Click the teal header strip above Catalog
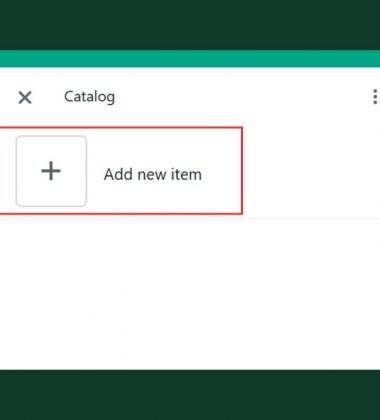 [190, 59]
